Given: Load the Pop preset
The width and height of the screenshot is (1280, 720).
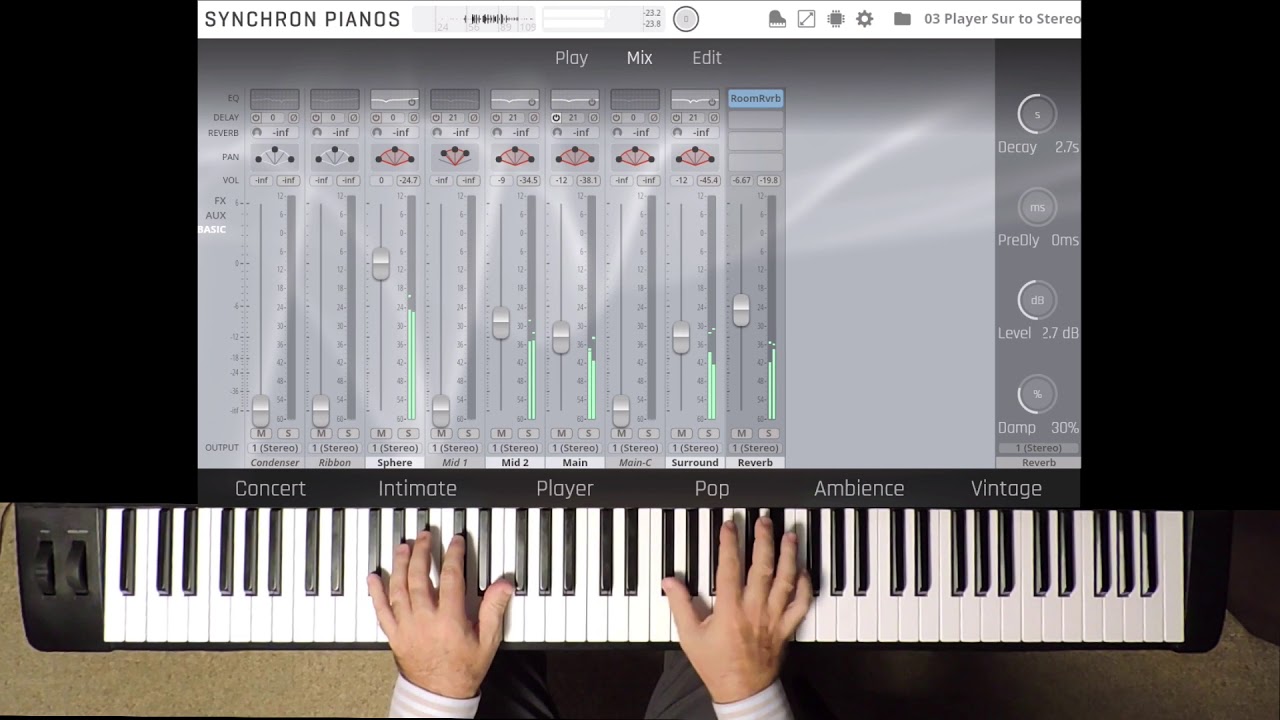Looking at the screenshot, I should (712, 488).
